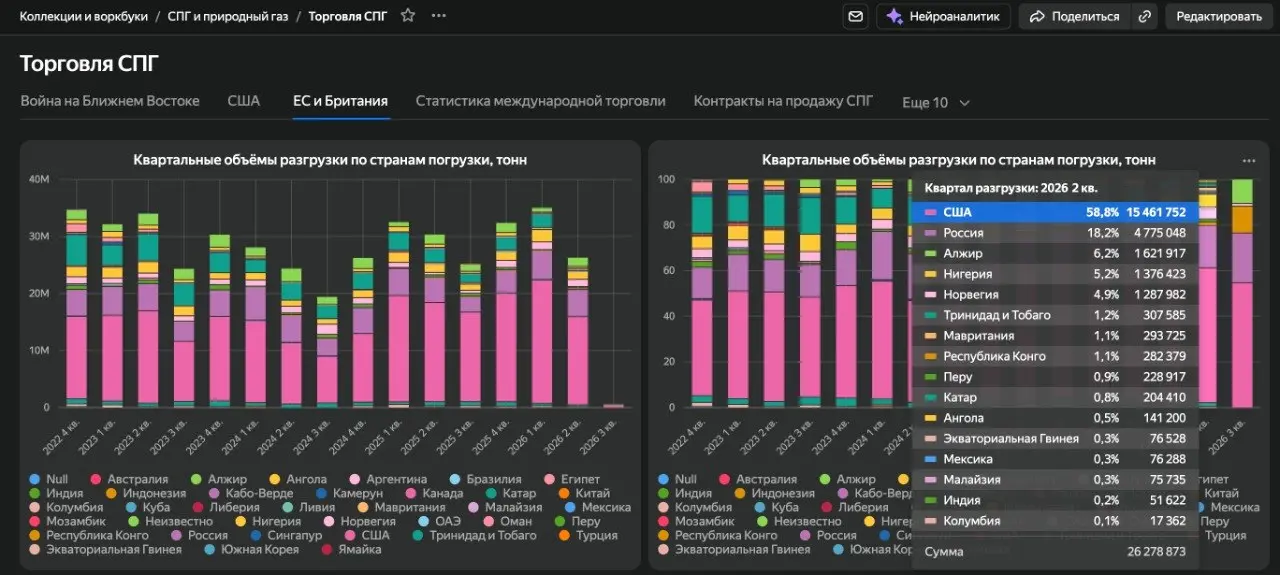Expand the Еще 10 tabs dropdown

coord(936,102)
